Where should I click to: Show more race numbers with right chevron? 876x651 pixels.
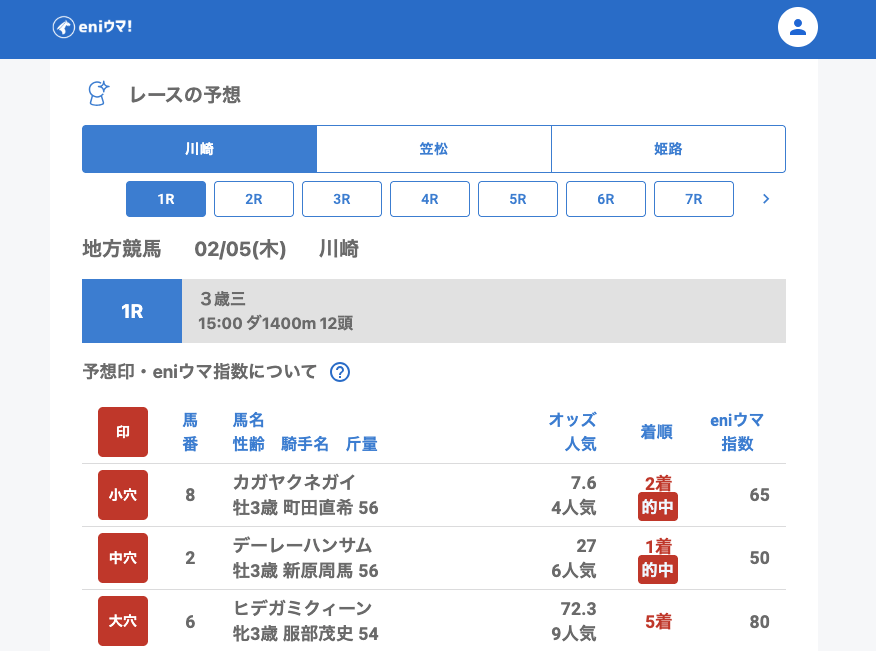coord(766,199)
